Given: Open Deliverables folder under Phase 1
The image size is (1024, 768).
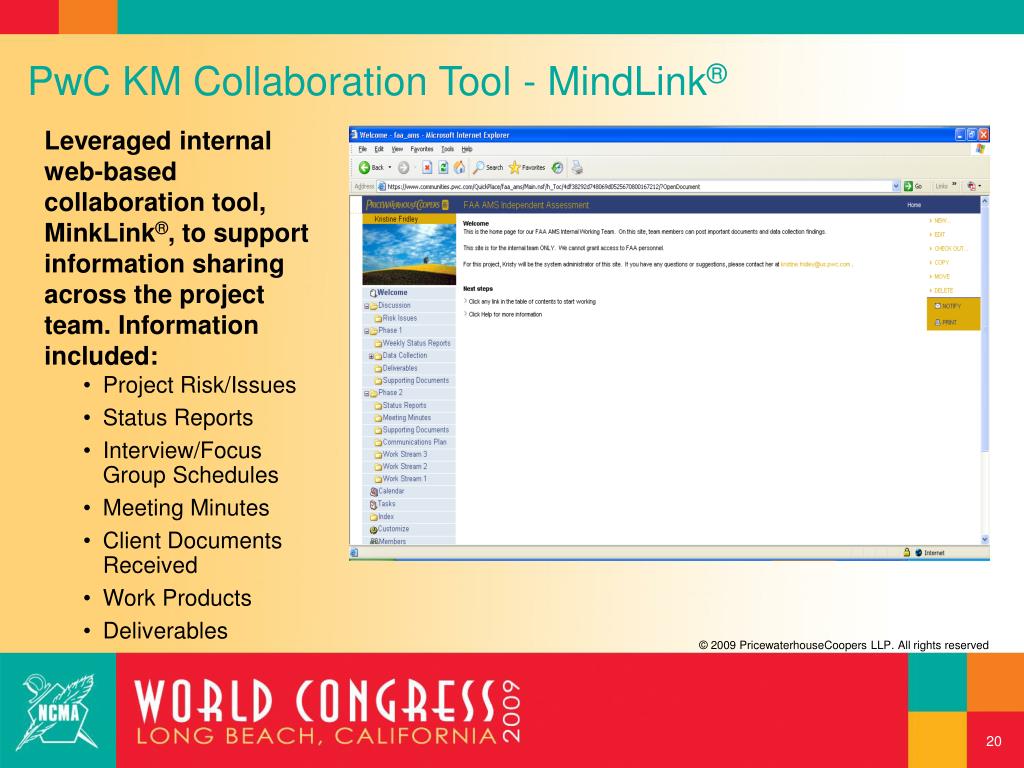Looking at the screenshot, I should coord(396,368).
